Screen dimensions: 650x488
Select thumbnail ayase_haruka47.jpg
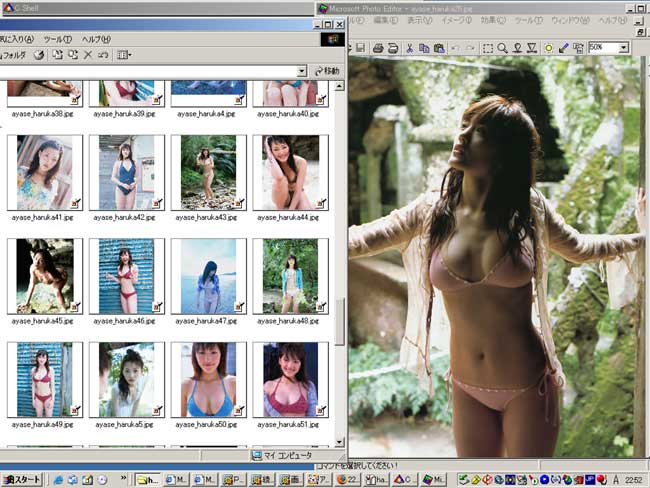pos(209,276)
